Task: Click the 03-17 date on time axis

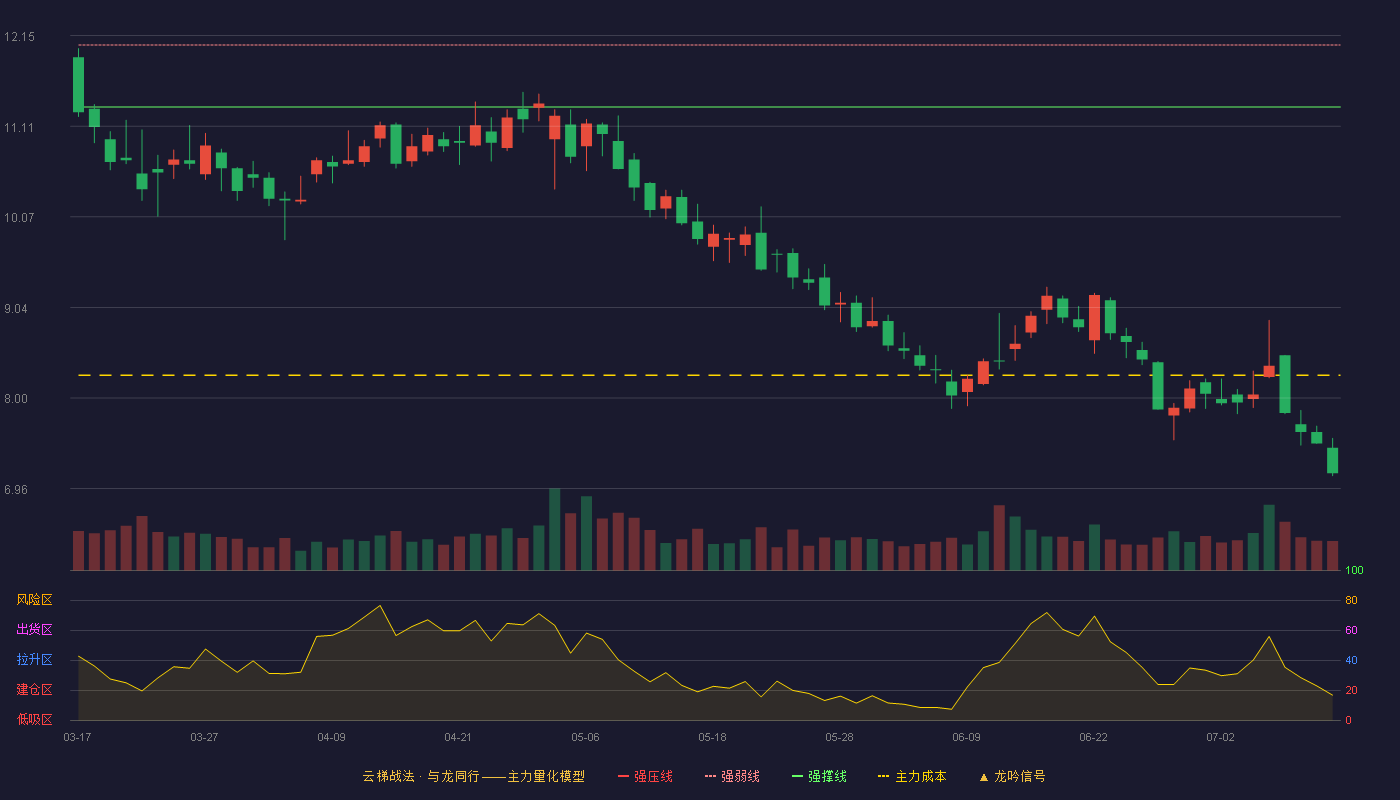Action: [x=77, y=737]
